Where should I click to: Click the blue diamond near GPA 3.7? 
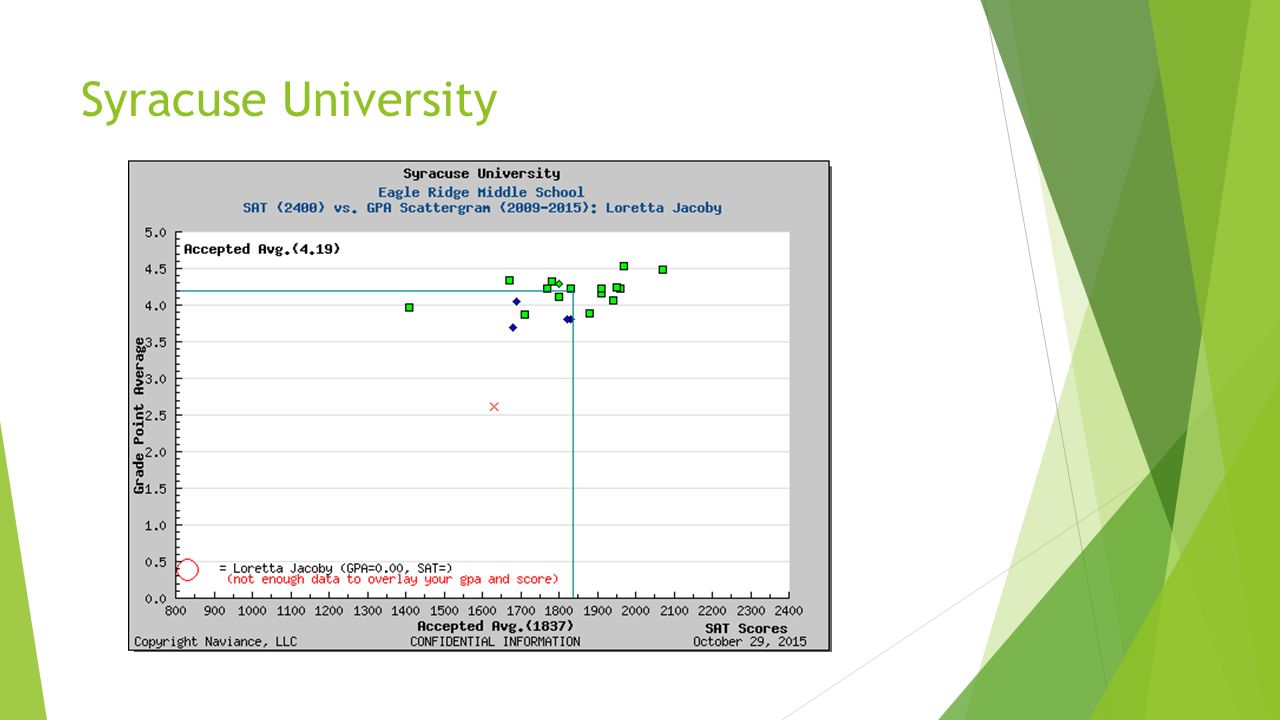pos(513,327)
